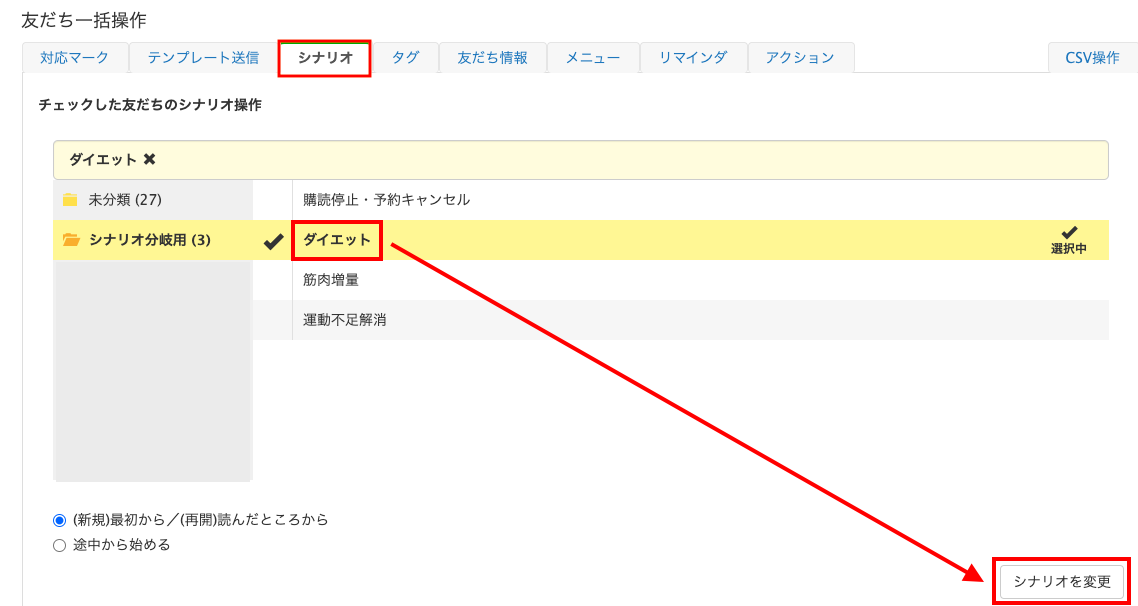Click the 未分類 folder icon
Viewport: 1138px width, 606px height.
[70, 200]
